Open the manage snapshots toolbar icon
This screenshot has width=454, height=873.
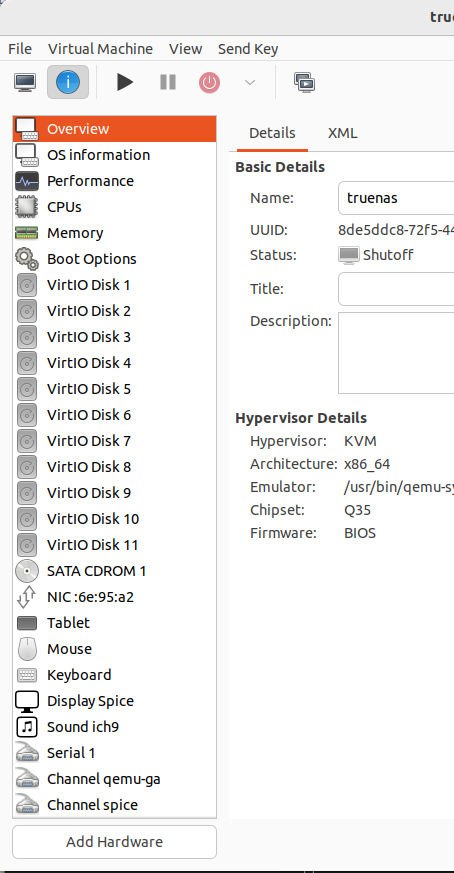tap(305, 82)
